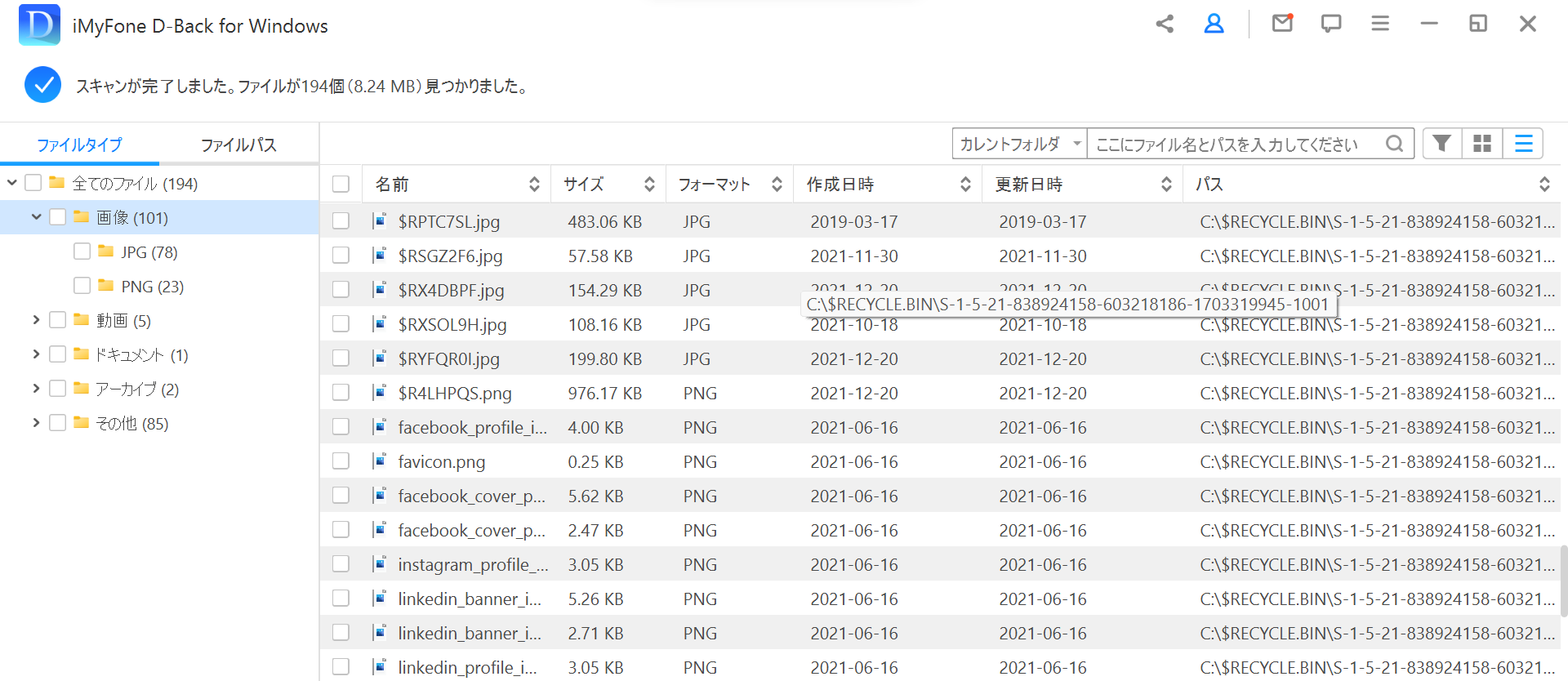The height and width of the screenshot is (681, 1568).
Task: Switch to list view layout
Action: 1523,144
